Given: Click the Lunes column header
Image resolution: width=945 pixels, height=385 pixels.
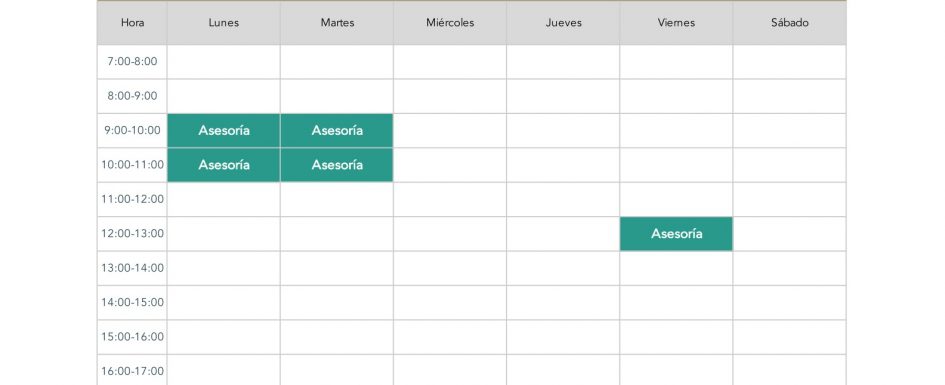Looking at the screenshot, I should 224,23.
